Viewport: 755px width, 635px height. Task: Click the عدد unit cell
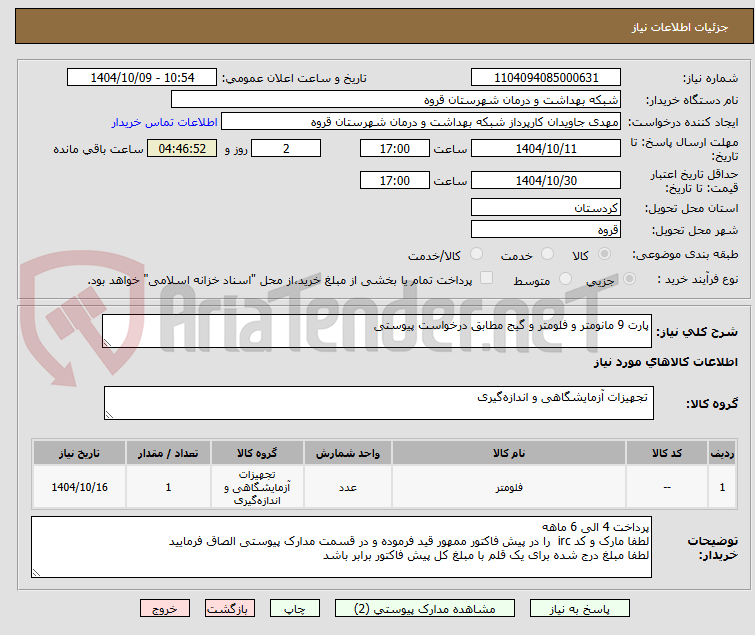point(348,487)
